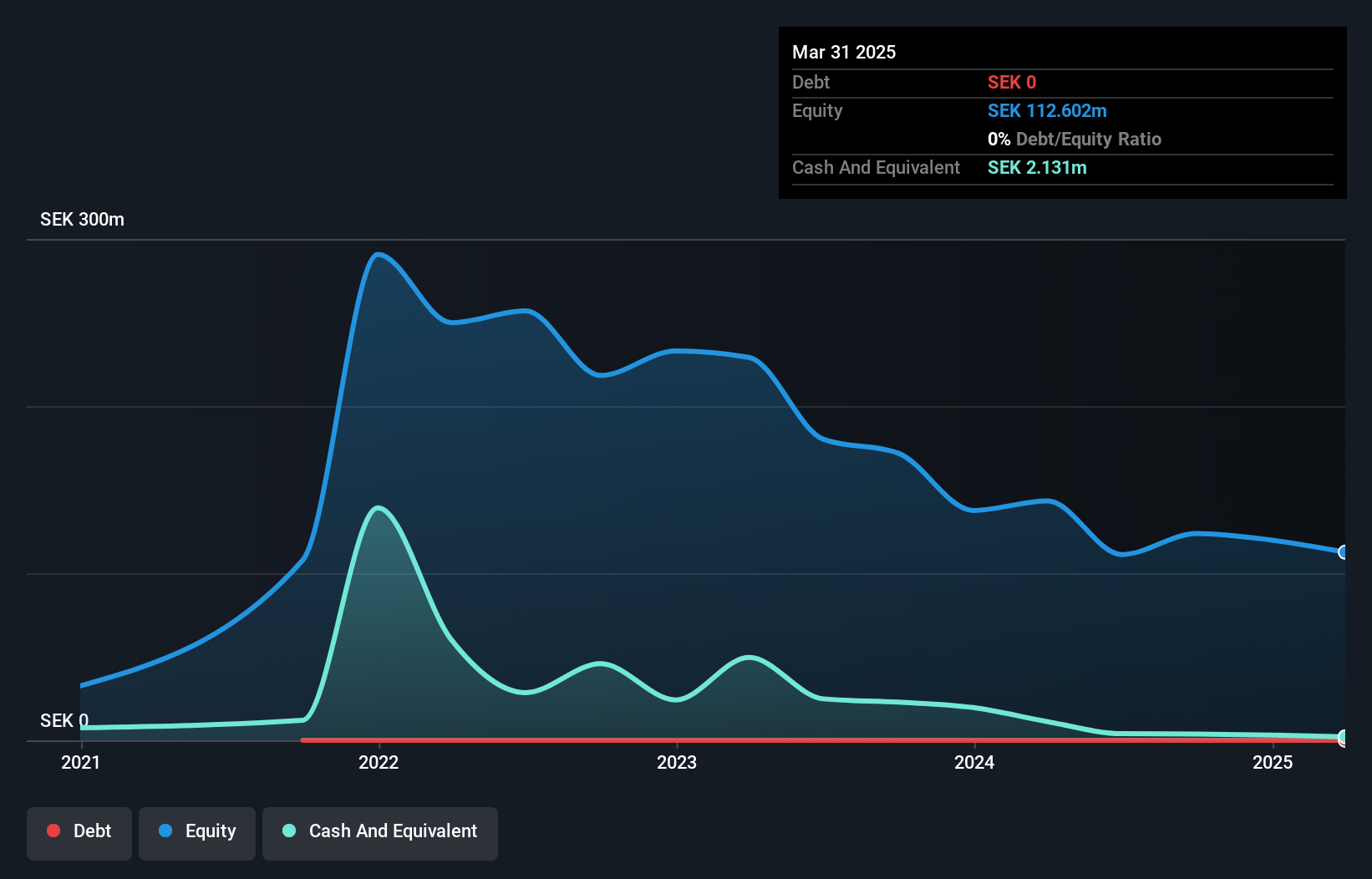The image size is (1372, 879).
Task: Select the Equity endpoint marker at Mar 2025
Action: [1344, 552]
